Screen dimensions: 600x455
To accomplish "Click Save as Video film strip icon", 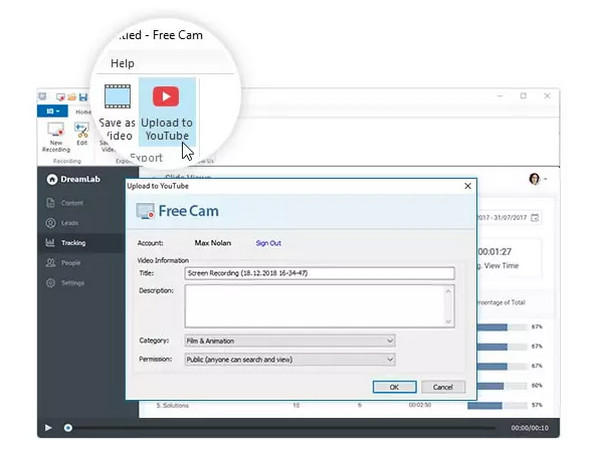I will (117, 96).
